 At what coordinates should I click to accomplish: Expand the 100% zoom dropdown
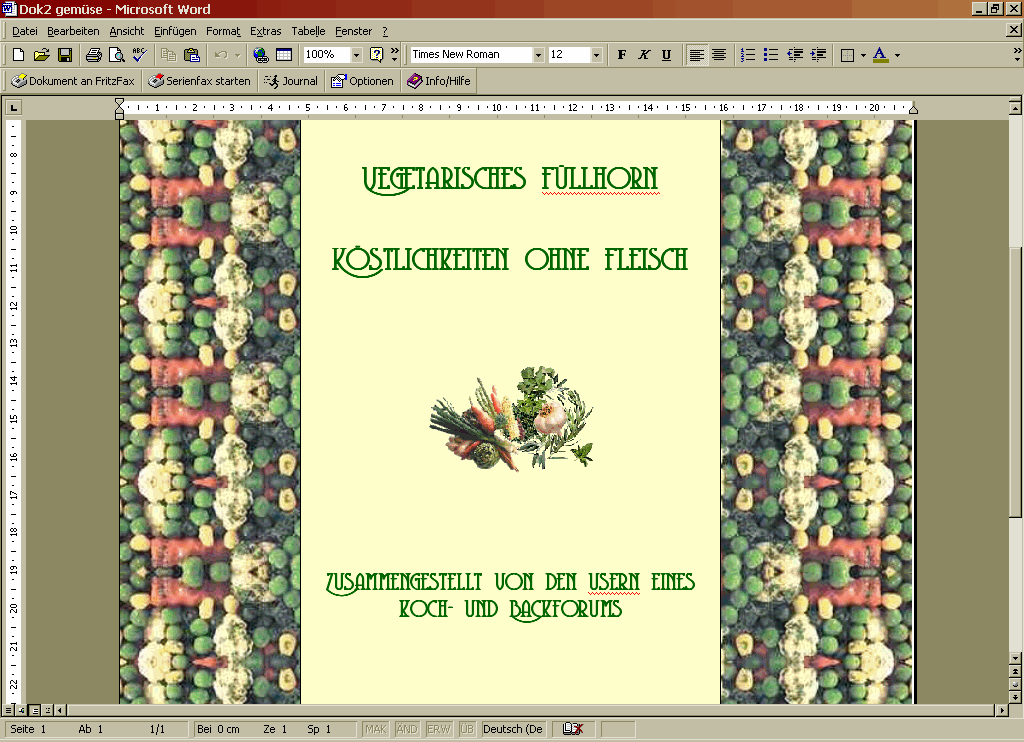(356, 55)
